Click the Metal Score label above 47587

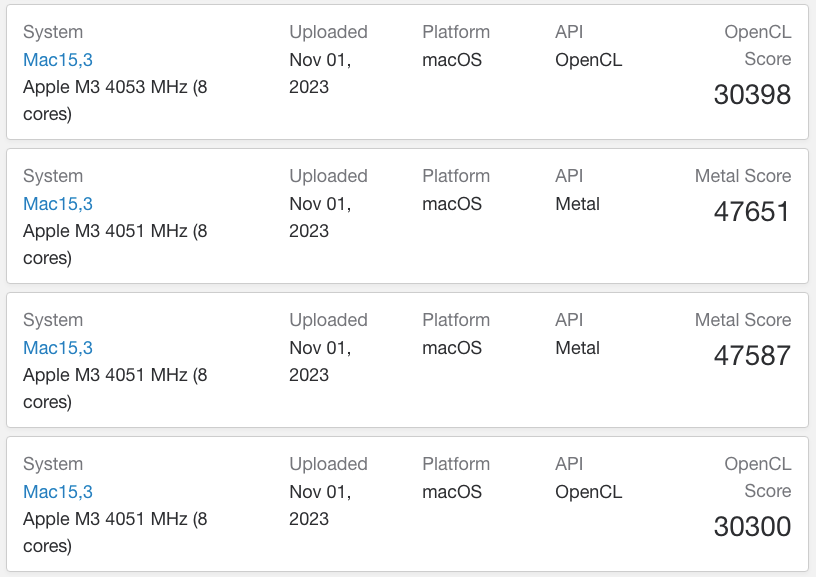coord(743,320)
